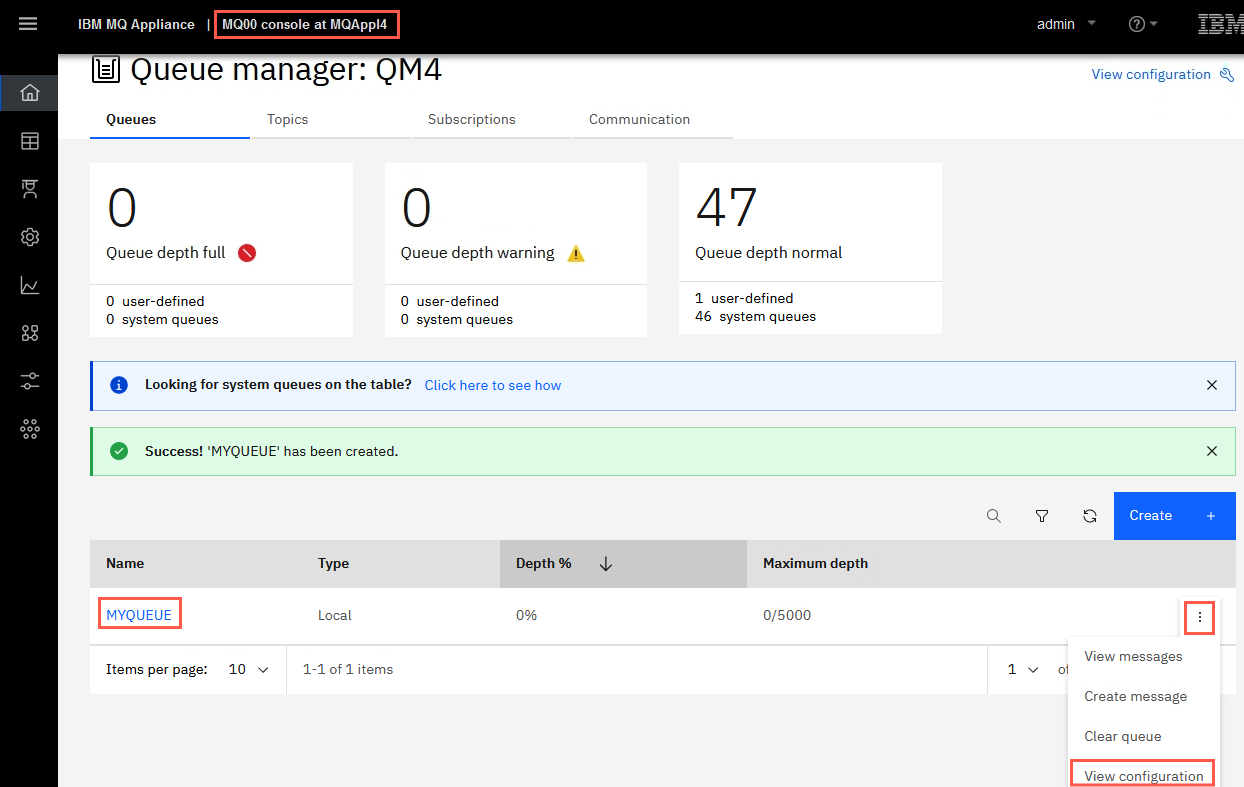Screen dimensions: 1244x787
Task: Click the filter icon above the queue table
Action: point(1042,516)
